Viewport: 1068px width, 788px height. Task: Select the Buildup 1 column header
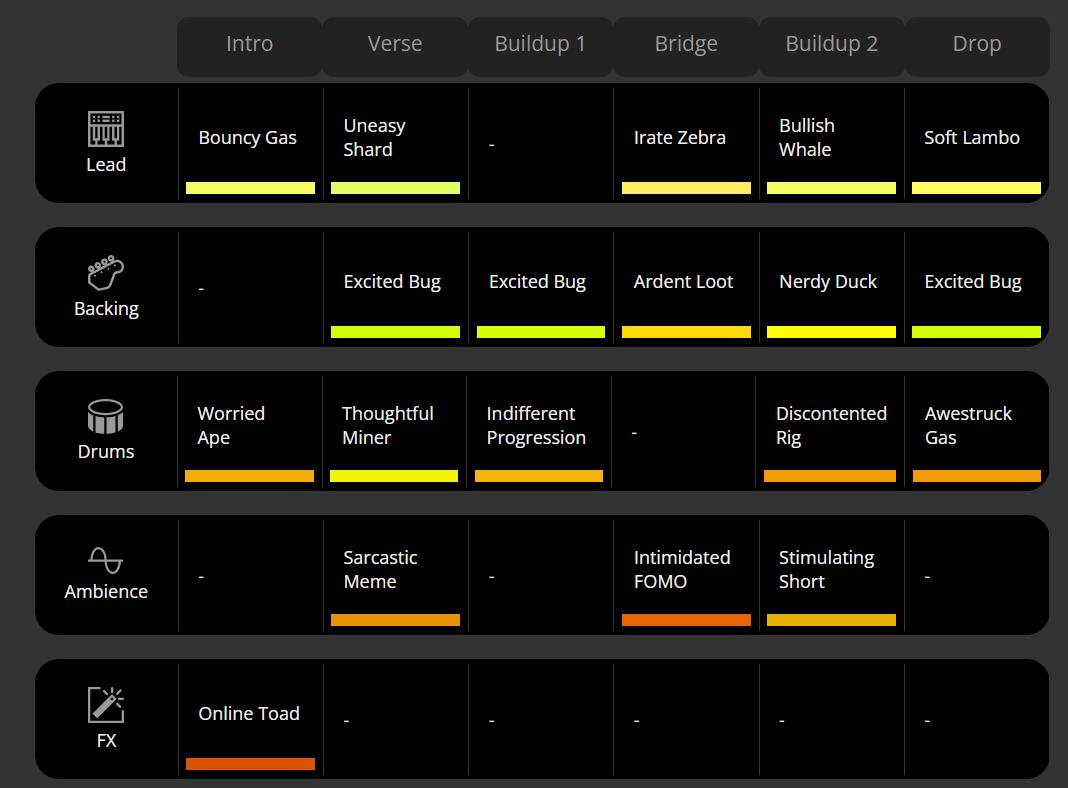point(540,45)
